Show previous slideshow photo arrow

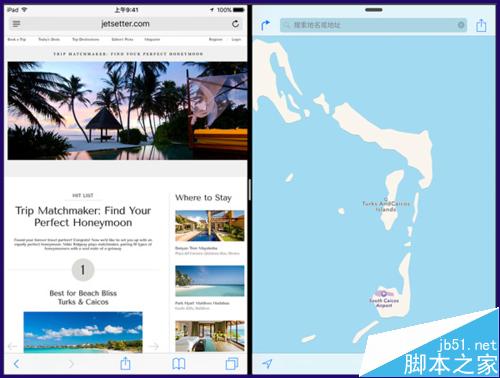pos(12,346)
